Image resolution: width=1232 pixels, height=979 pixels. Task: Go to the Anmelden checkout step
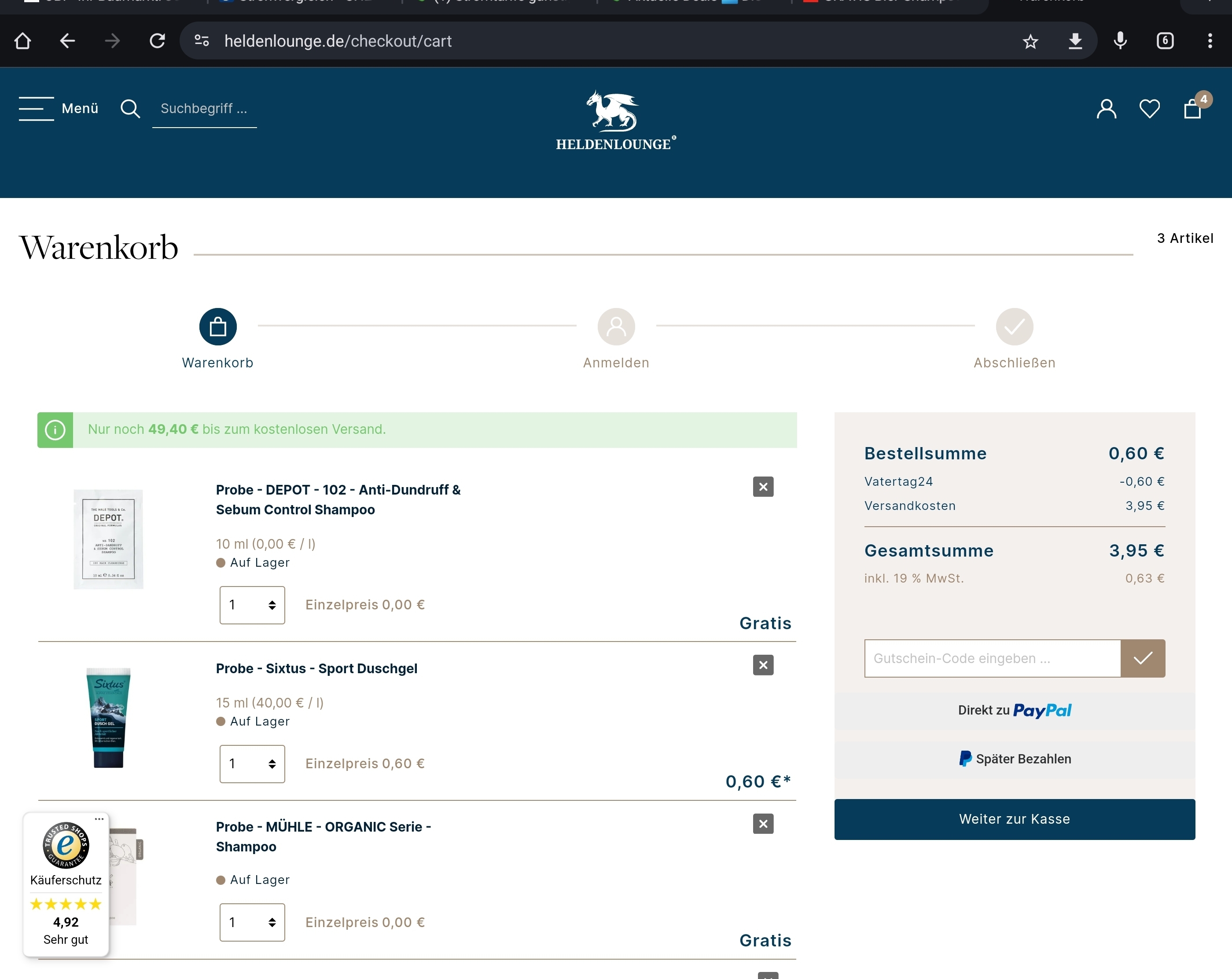[616, 327]
